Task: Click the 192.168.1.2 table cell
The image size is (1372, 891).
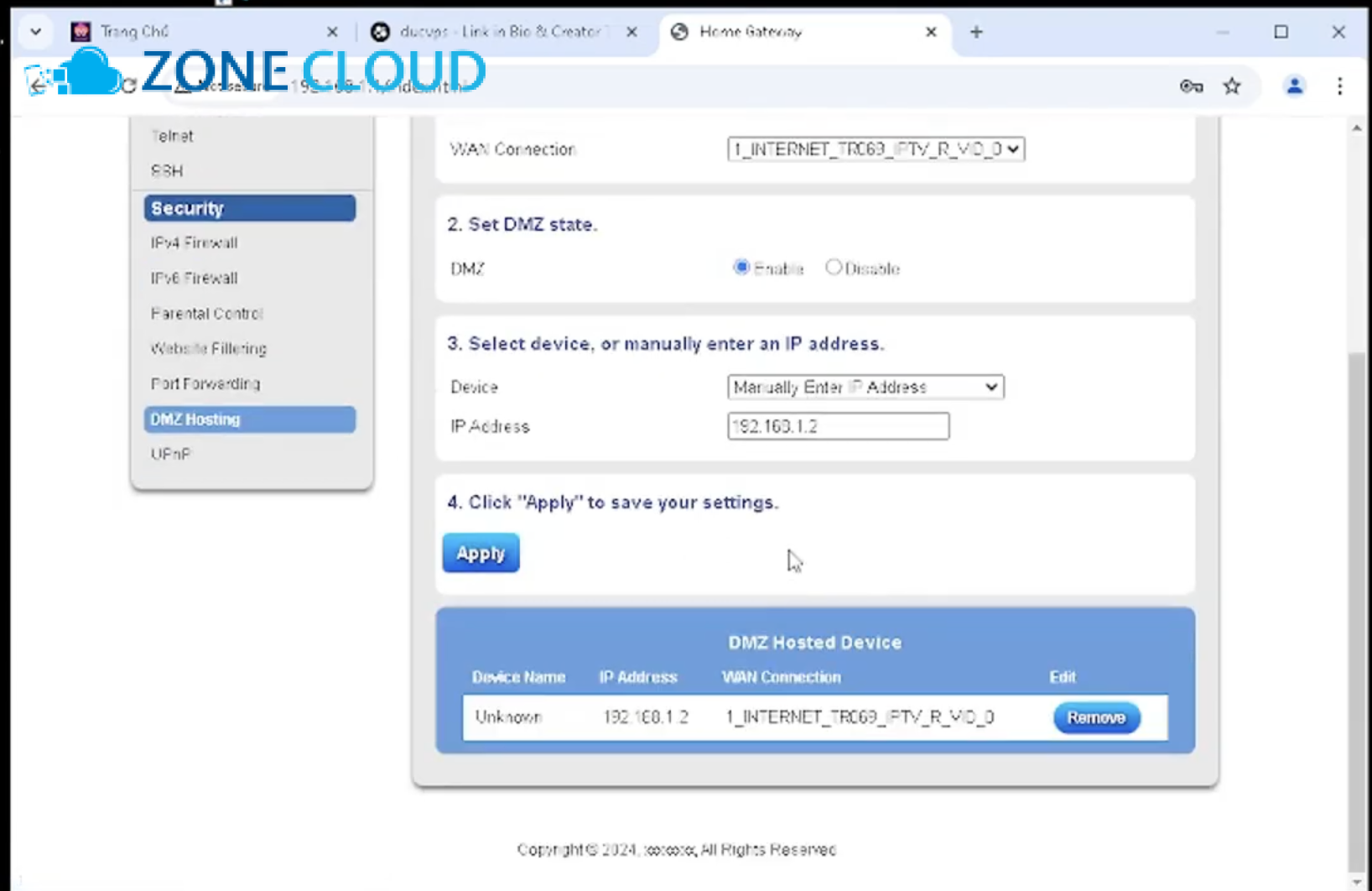Action: (x=646, y=717)
